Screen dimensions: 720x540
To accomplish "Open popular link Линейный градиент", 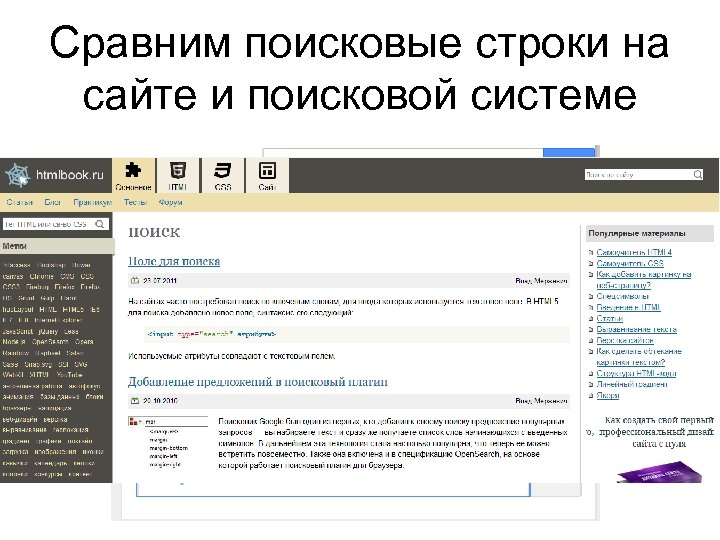I will coord(632,384).
